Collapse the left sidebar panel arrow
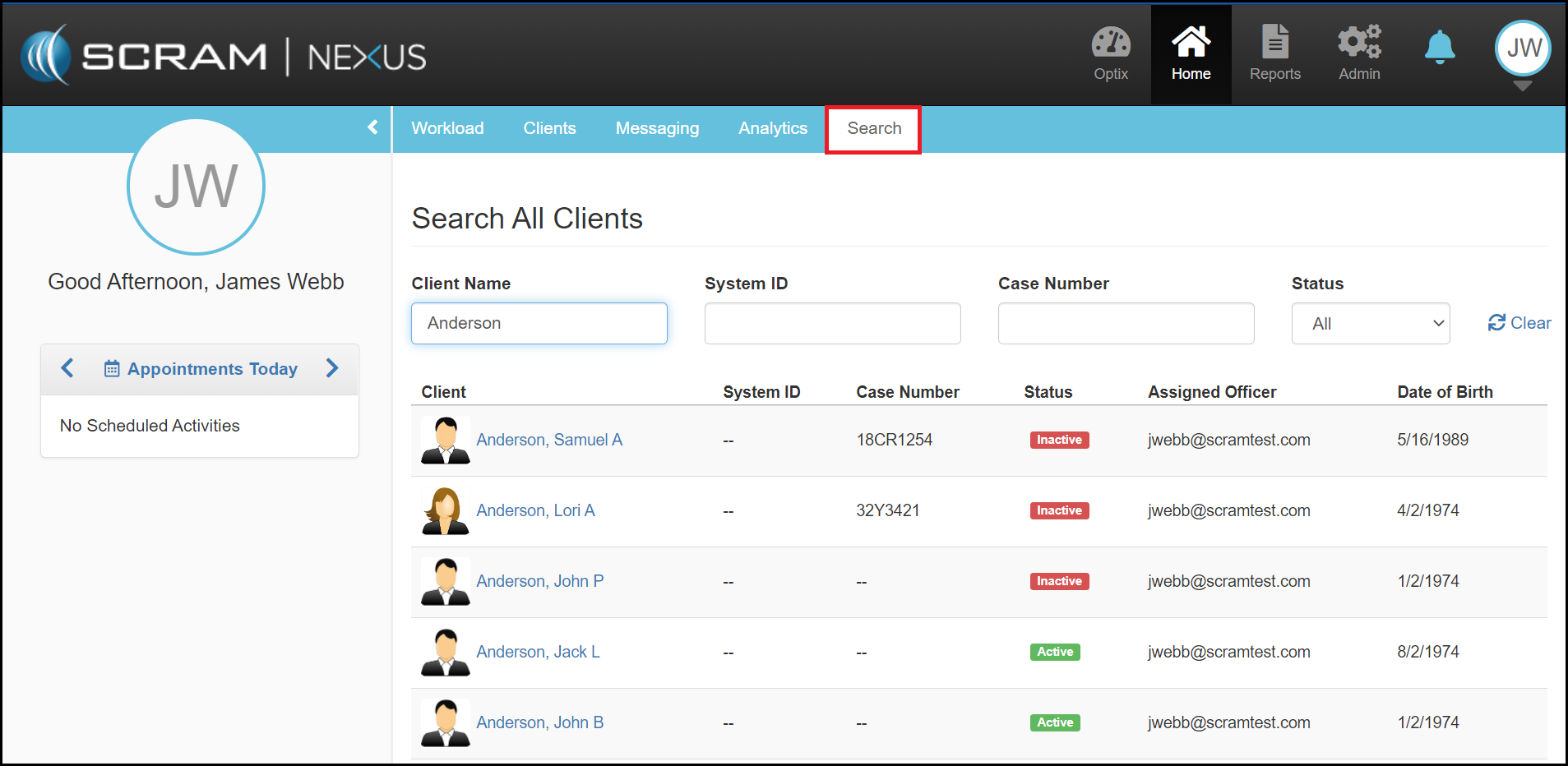 pos(372,127)
